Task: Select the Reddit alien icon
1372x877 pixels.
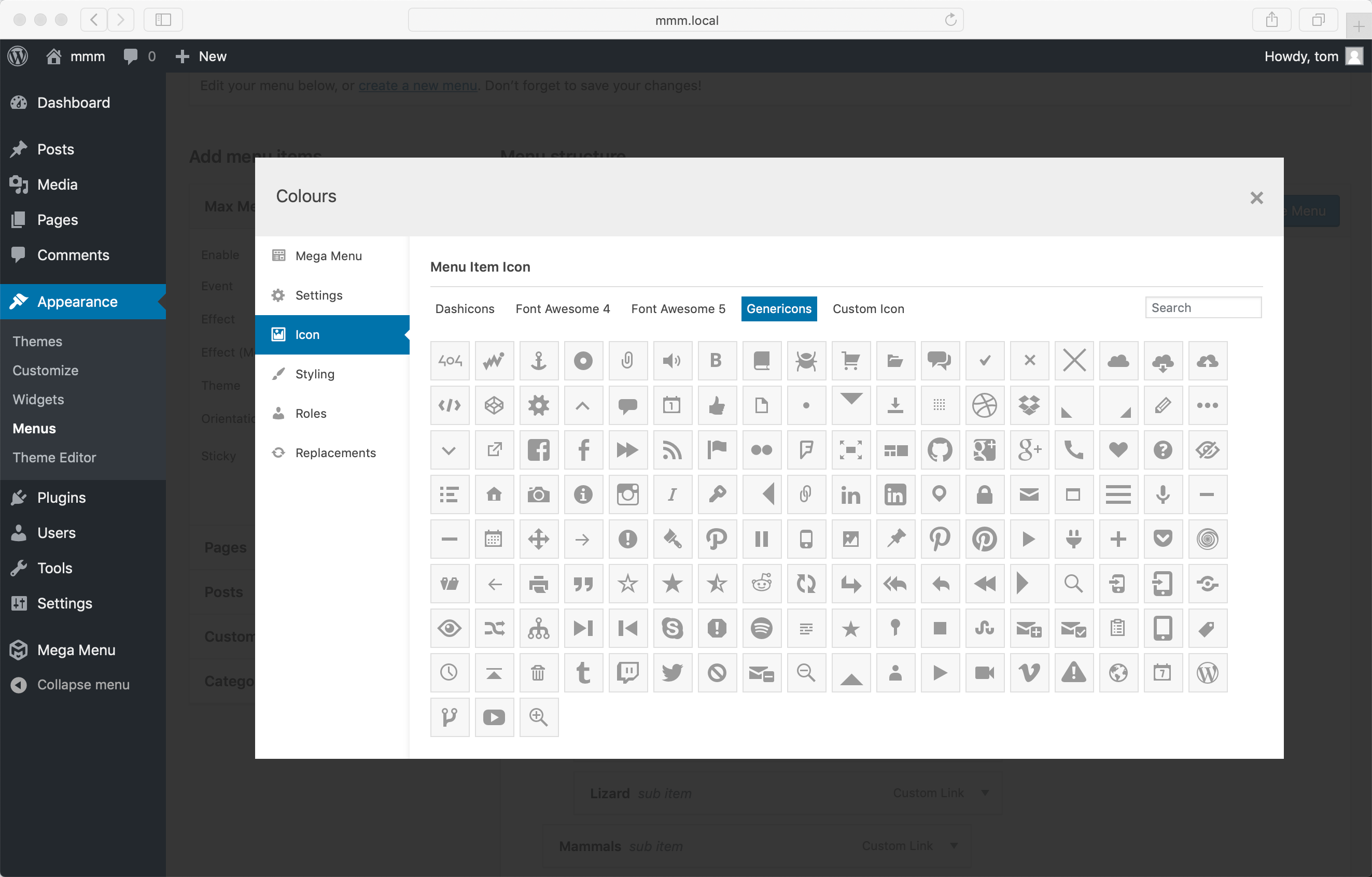Action: click(761, 584)
